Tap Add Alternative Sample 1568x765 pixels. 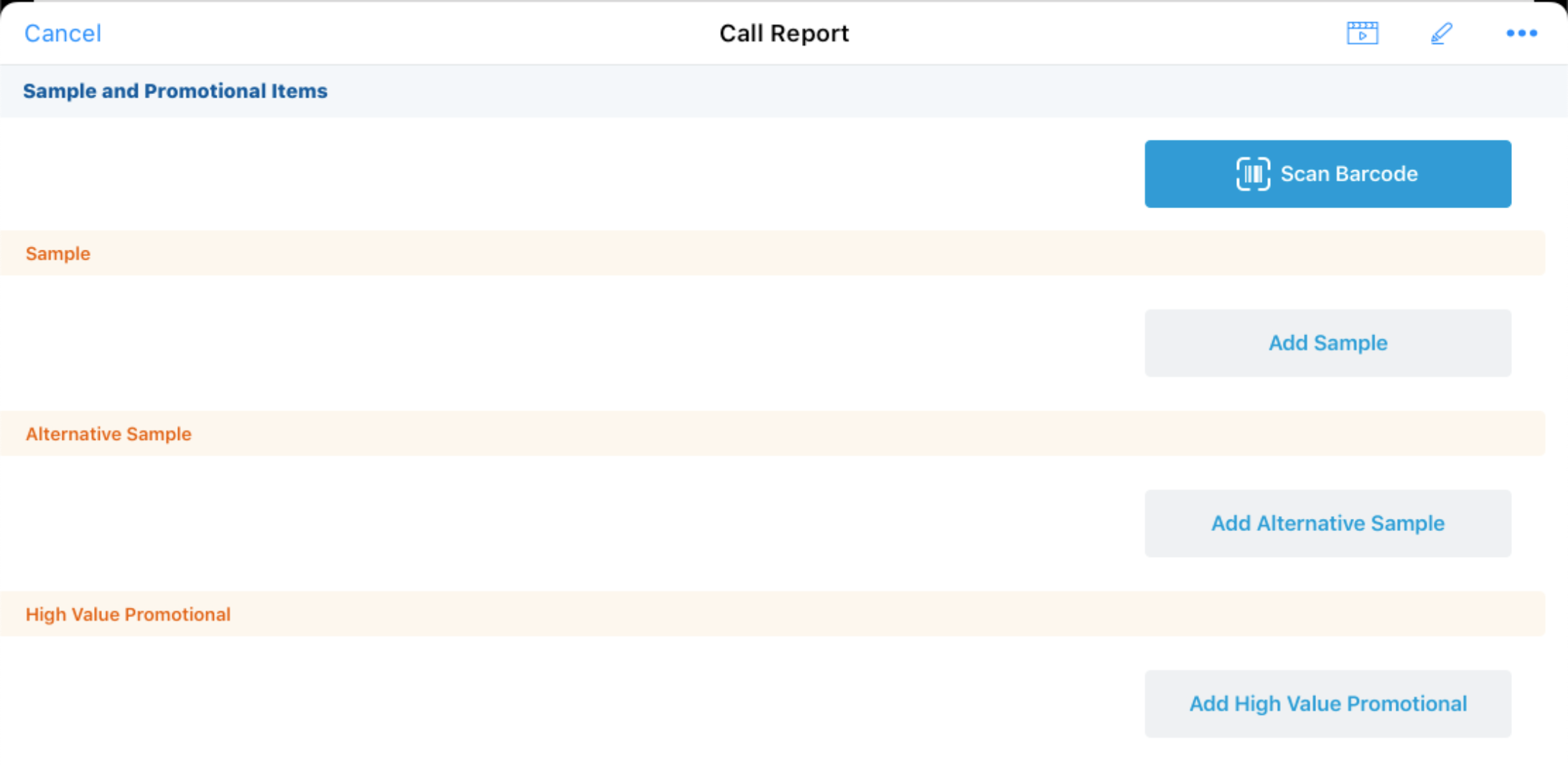tap(1327, 523)
